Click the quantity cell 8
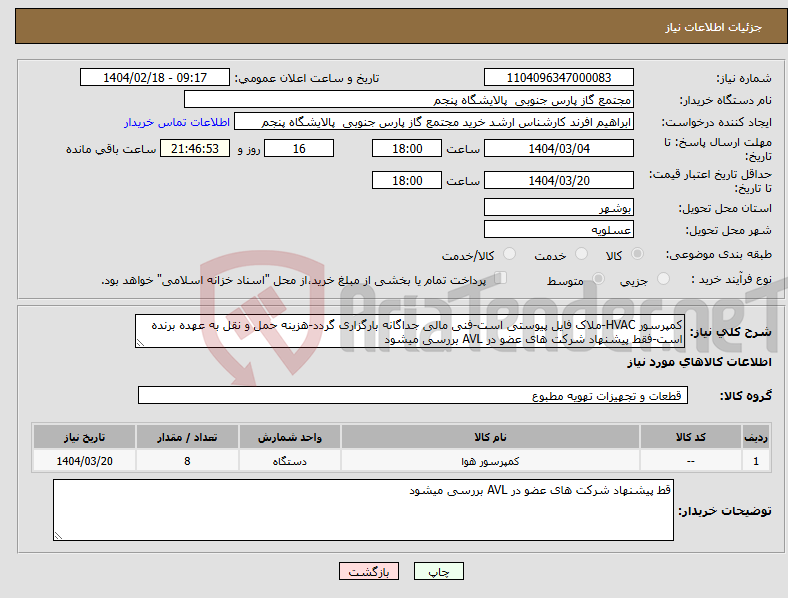The width and height of the screenshot is (788, 598). (187, 461)
